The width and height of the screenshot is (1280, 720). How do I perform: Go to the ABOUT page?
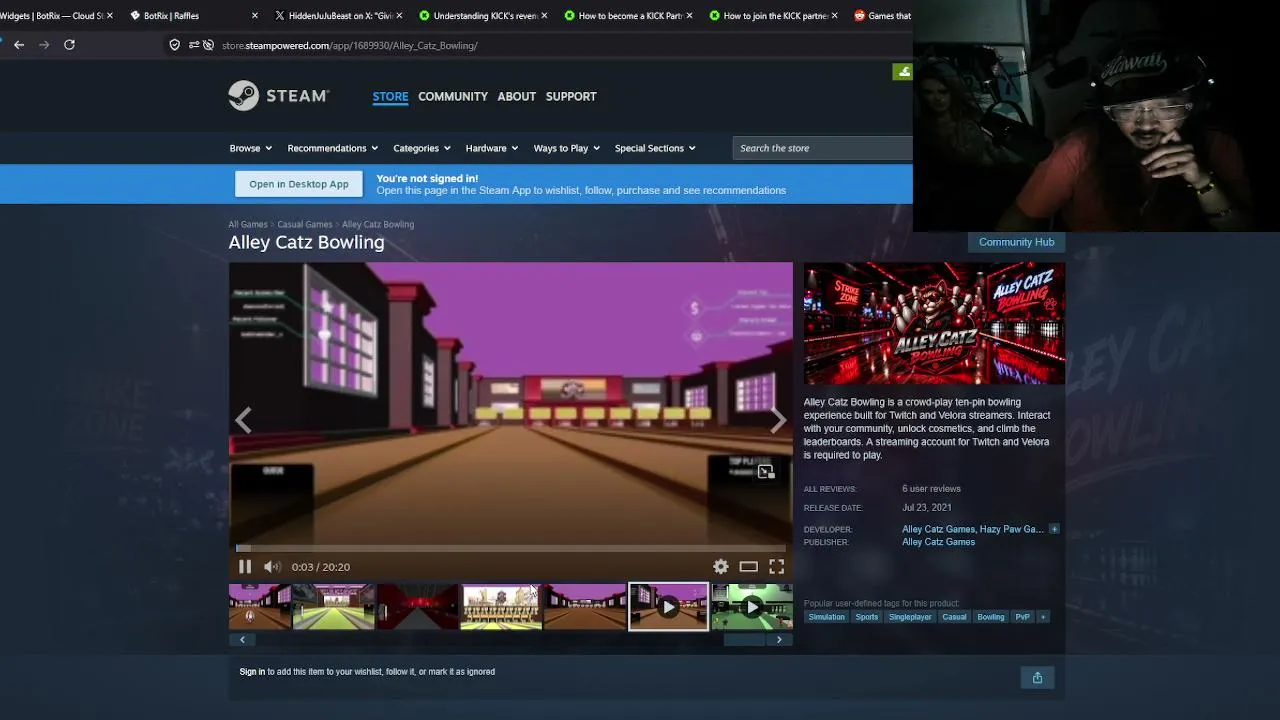[517, 96]
